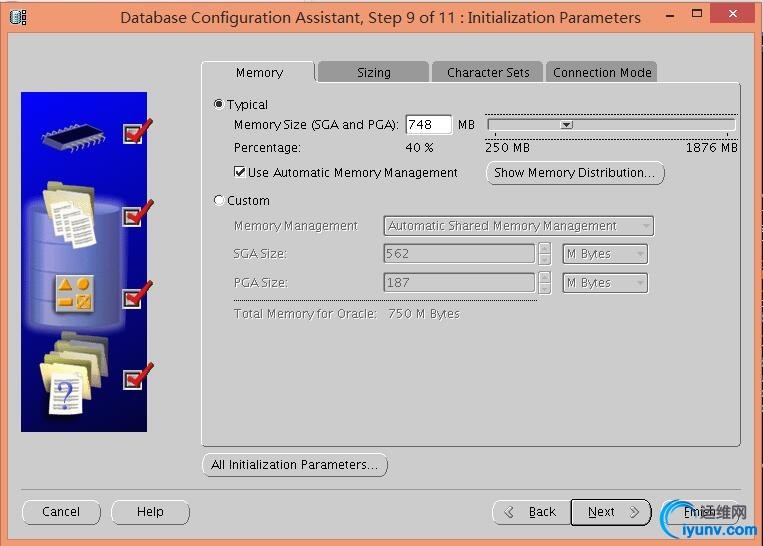Click the SGA Size input field
763x546 pixels.
459,254
